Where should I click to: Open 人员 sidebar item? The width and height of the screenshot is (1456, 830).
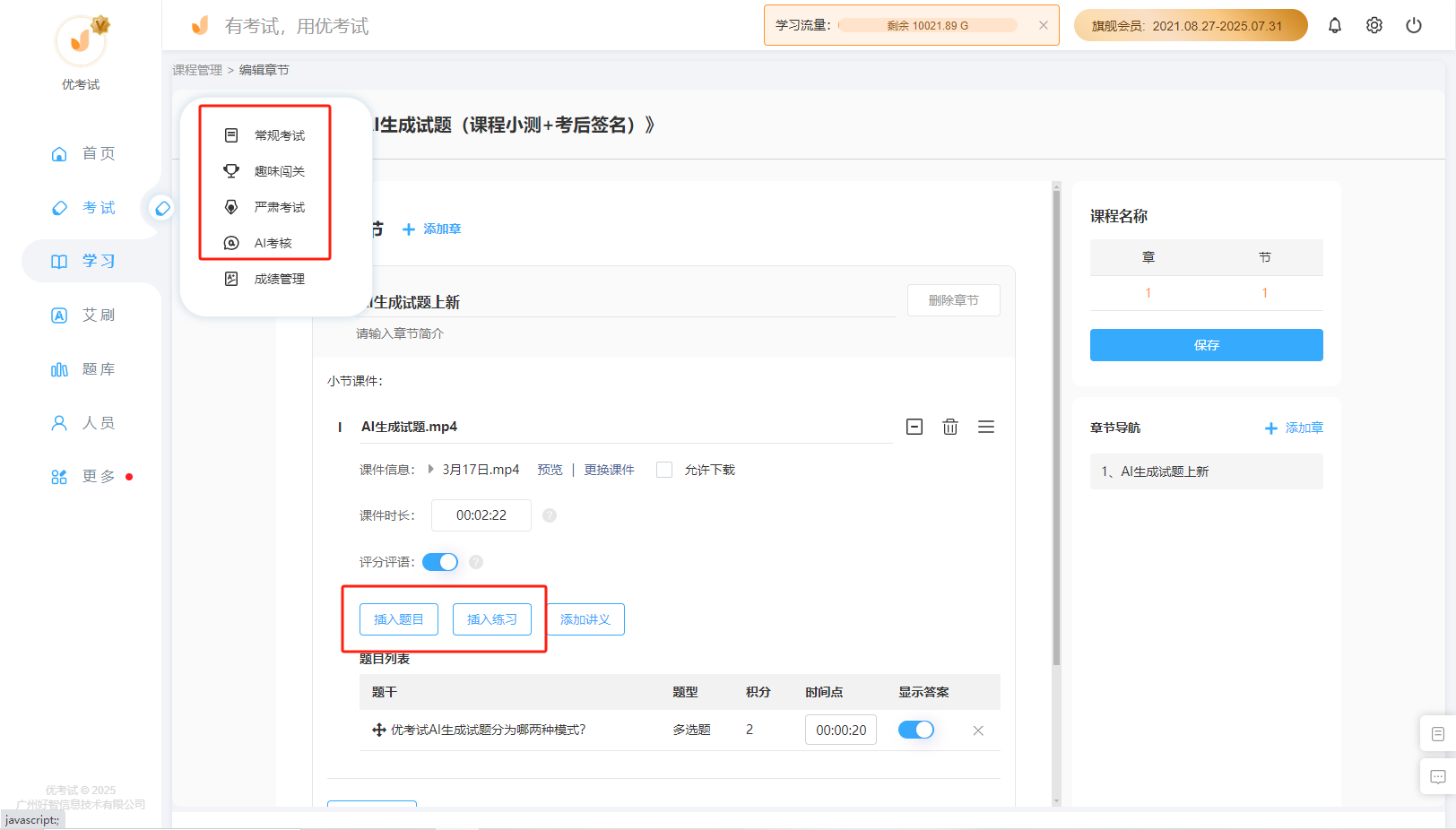point(83,423)
